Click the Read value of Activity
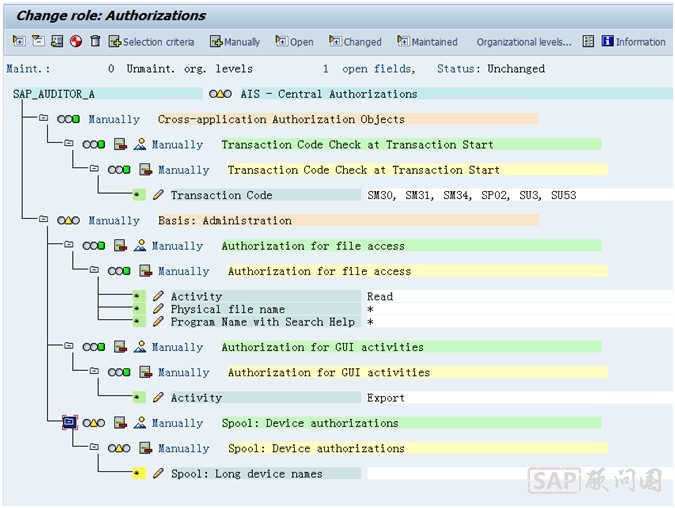Image resolution: width=675 pixels, height=508 pixels. click(380, 296)
